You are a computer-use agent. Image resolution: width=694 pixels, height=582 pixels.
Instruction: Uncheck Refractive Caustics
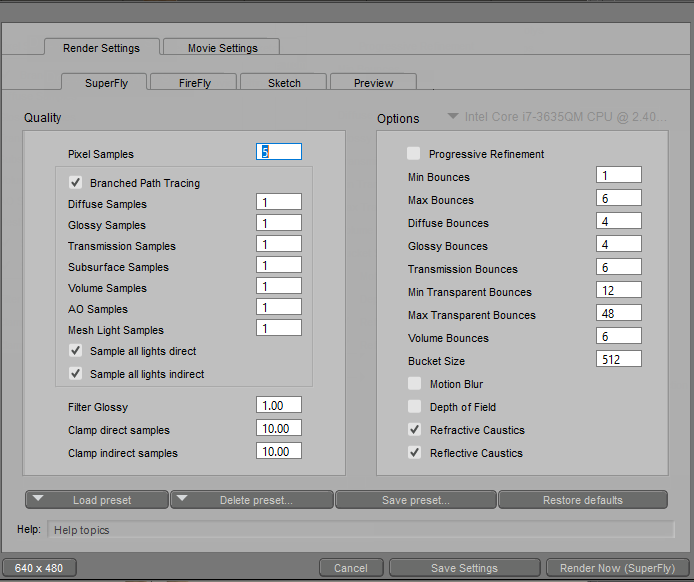click(x=414, y=430)
